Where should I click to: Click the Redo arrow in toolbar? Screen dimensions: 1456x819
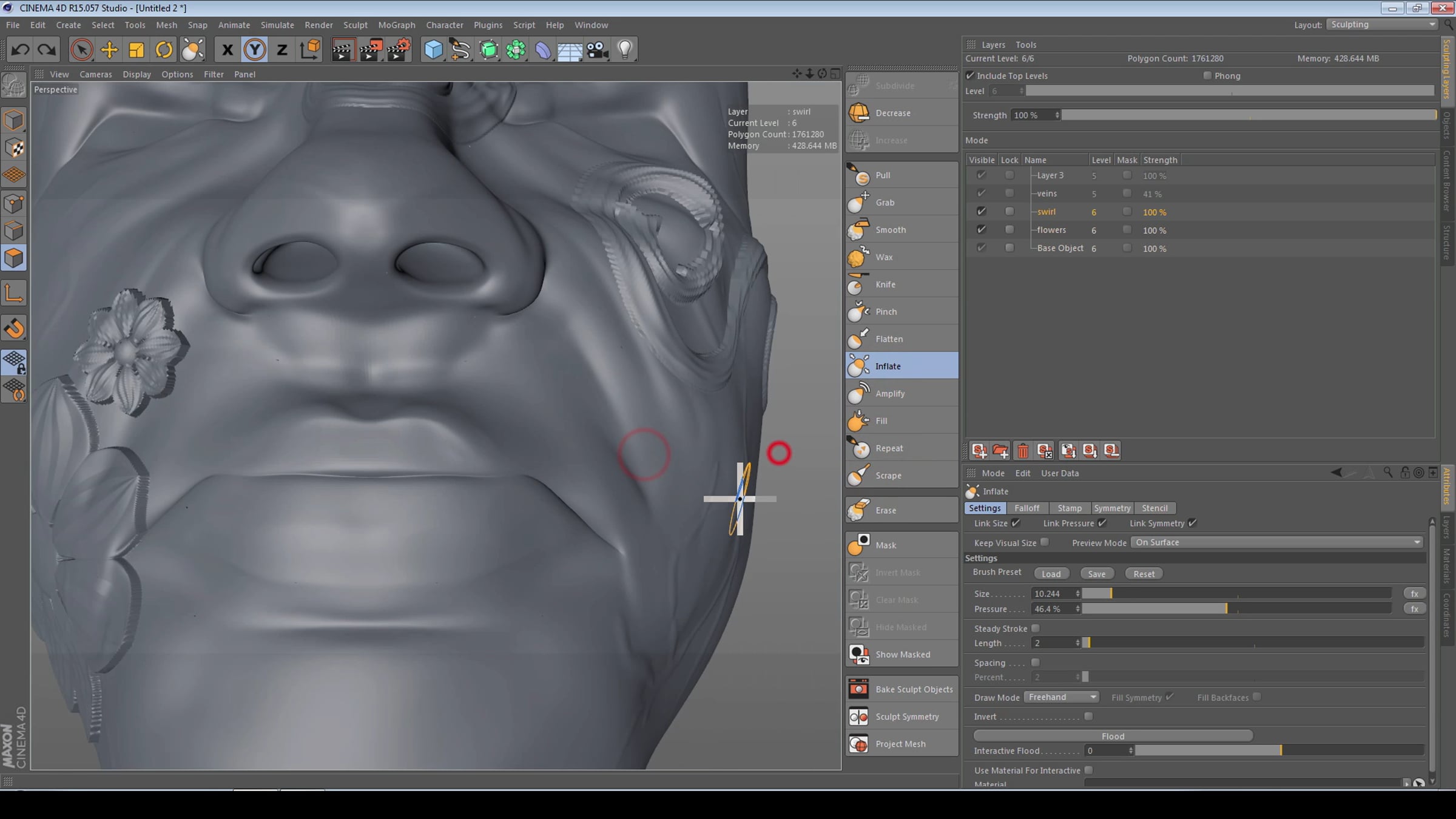pyautogui.click(x=47, y=50)
